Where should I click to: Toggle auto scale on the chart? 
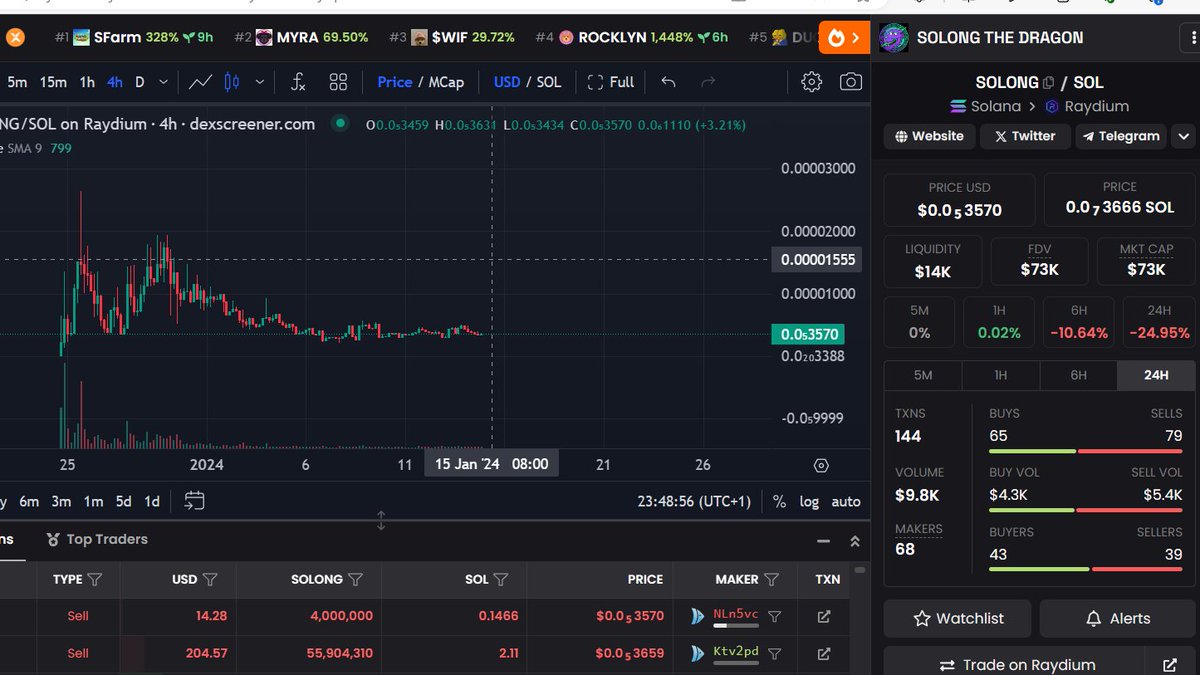click(x=846, y=502)
